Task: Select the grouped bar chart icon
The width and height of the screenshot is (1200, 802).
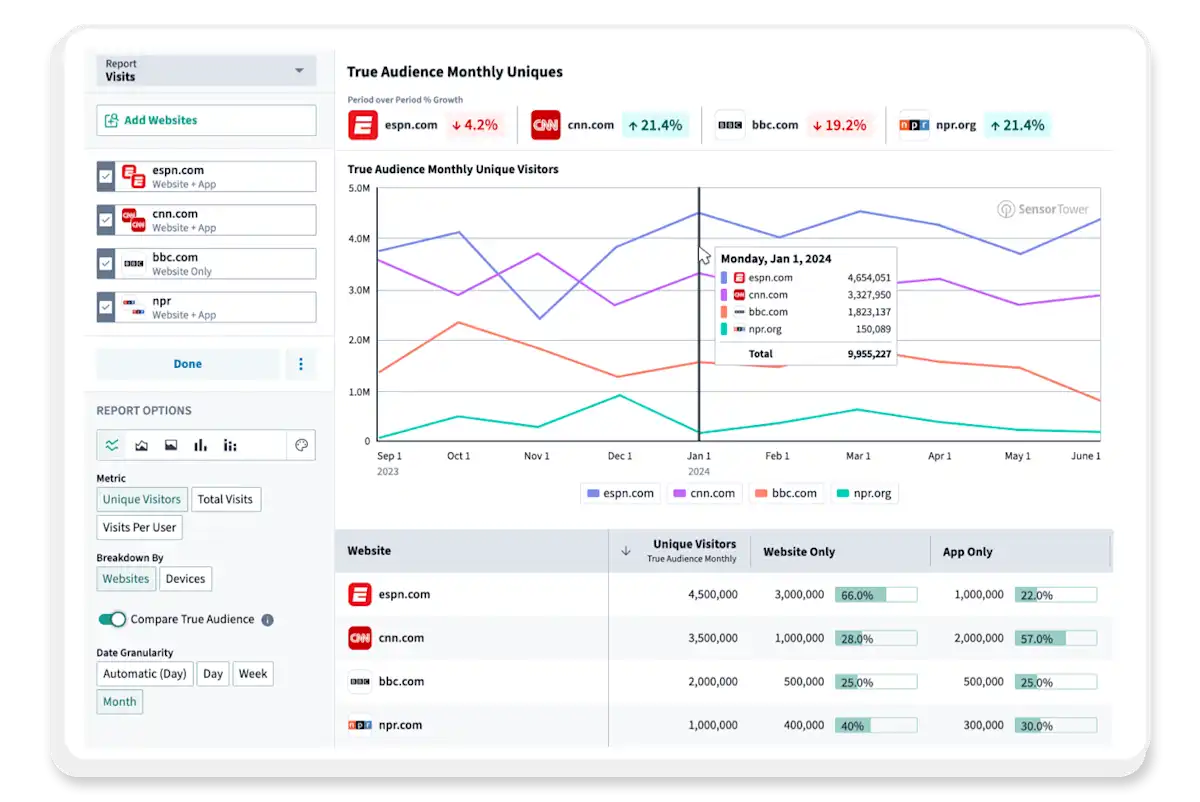Action: point(230,445)
